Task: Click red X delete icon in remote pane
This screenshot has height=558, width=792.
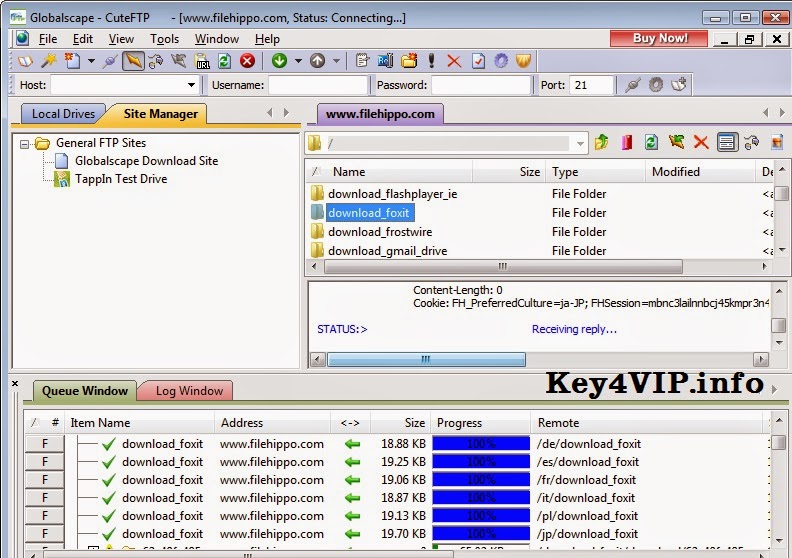Action: click(x=701, y=142)
